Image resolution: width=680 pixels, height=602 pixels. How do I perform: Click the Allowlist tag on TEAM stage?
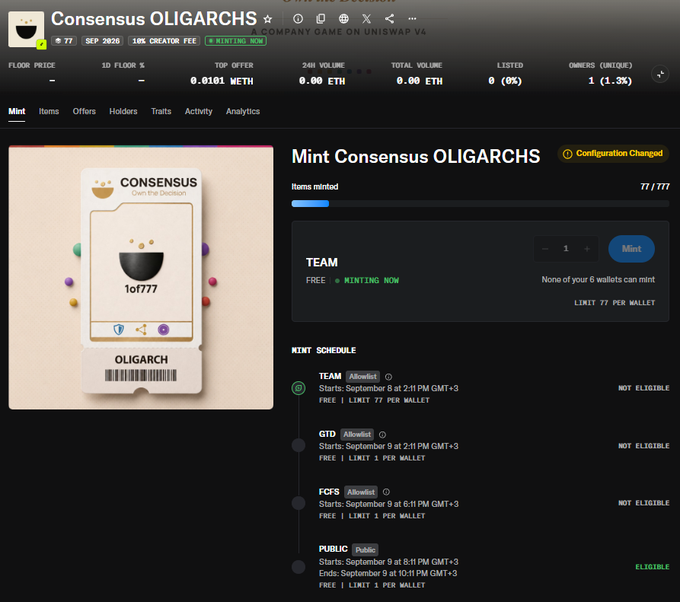tap(363, 376)
